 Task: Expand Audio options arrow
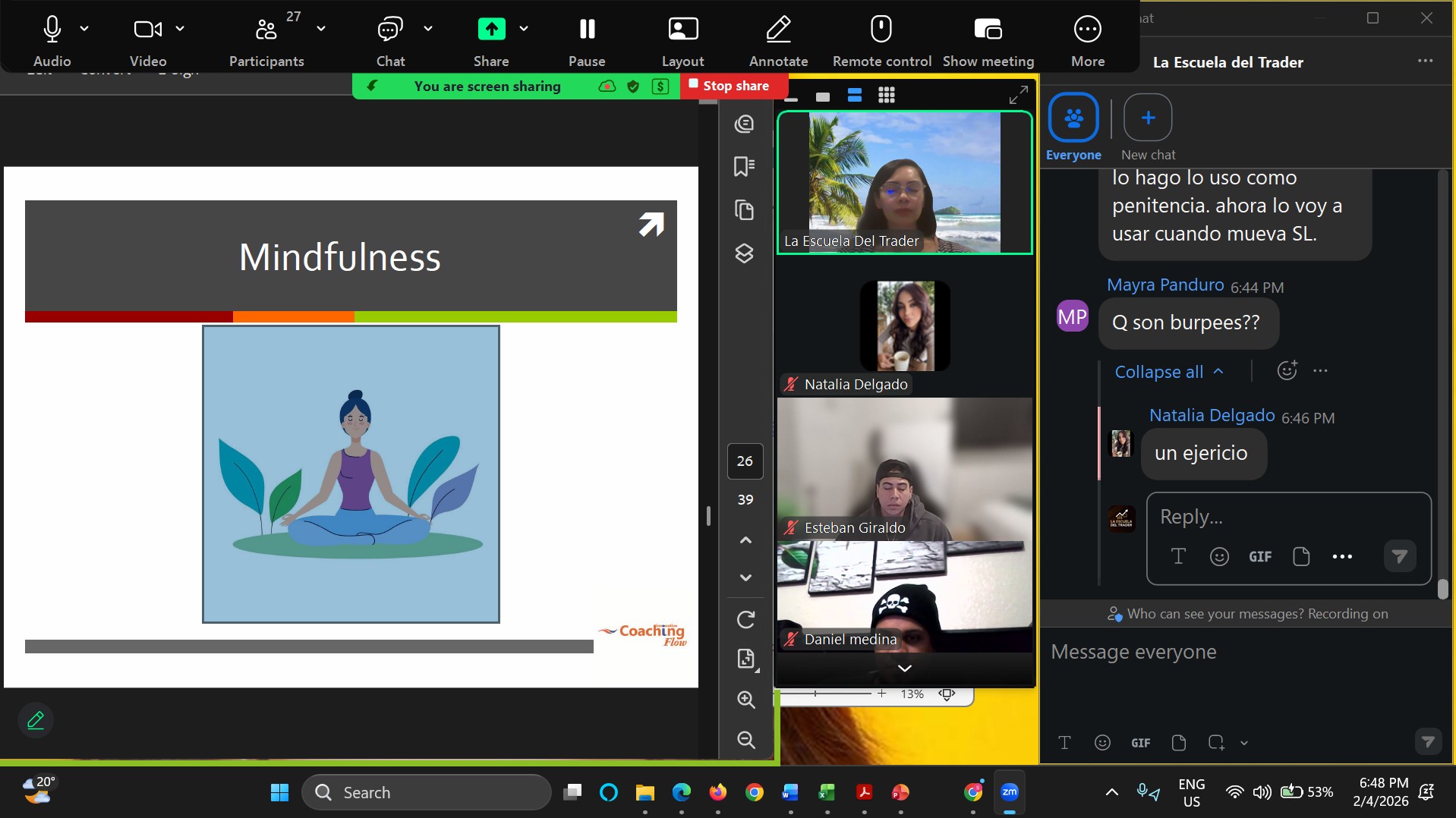tap(84, 29)
